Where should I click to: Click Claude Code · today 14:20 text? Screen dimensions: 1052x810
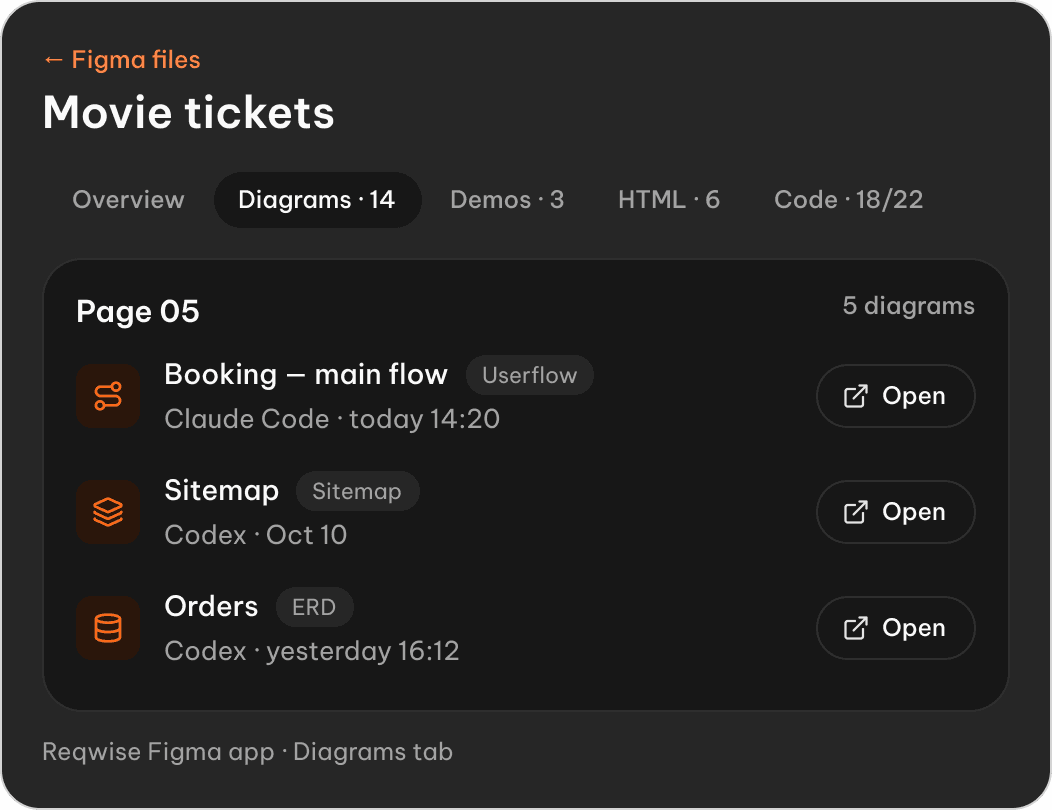pyautogui.click(x=332, y=419)
